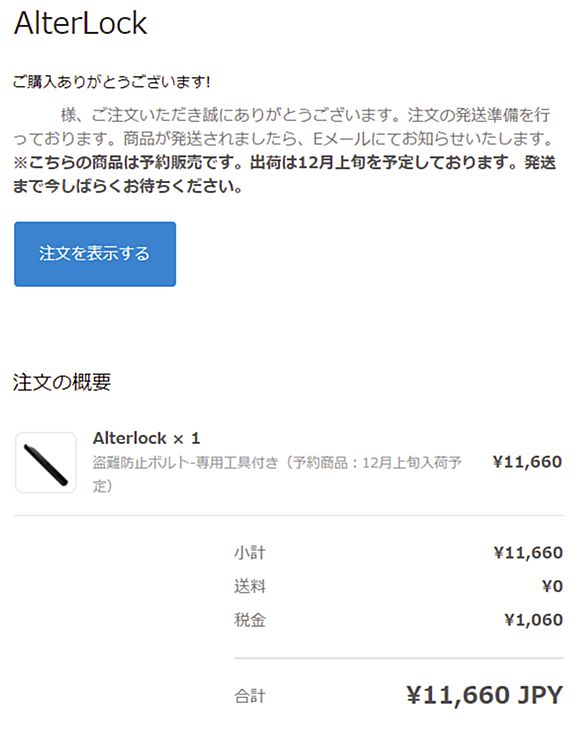
Task: Click the order confirmation paragraph mentioning Eメール
Action: (x=283, y=126)
